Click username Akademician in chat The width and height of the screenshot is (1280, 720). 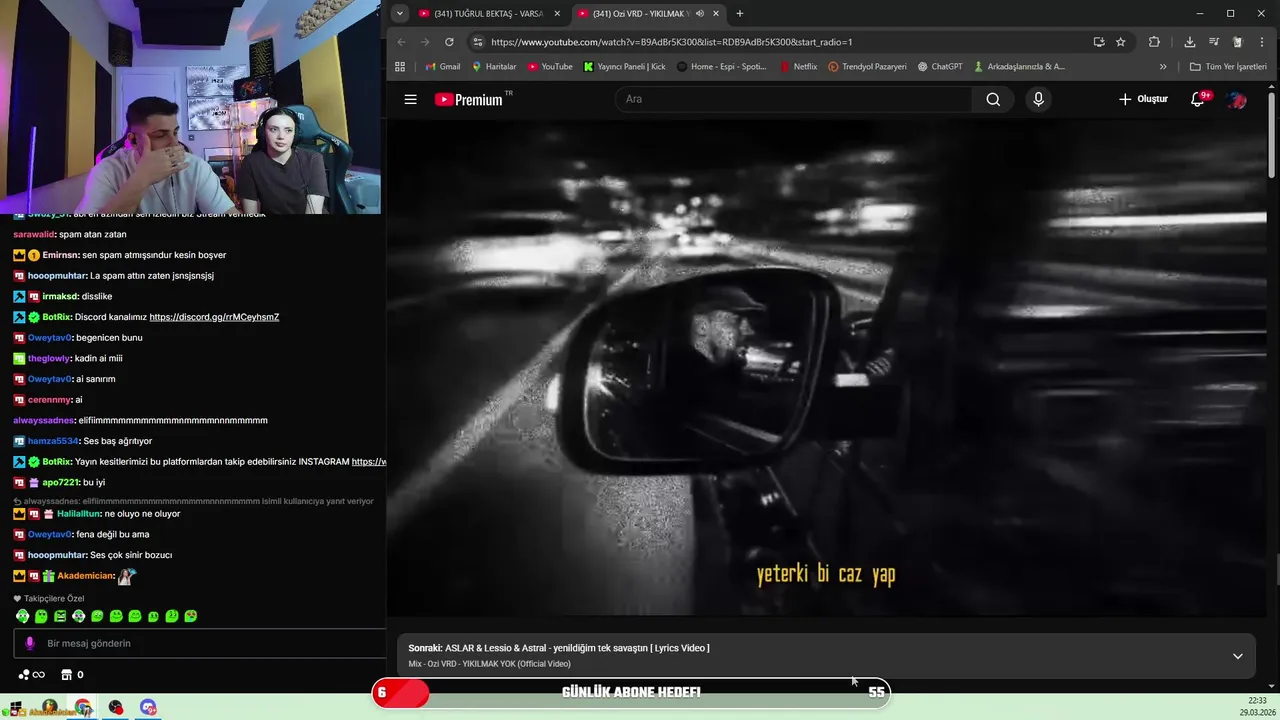[x=85, y=576]
